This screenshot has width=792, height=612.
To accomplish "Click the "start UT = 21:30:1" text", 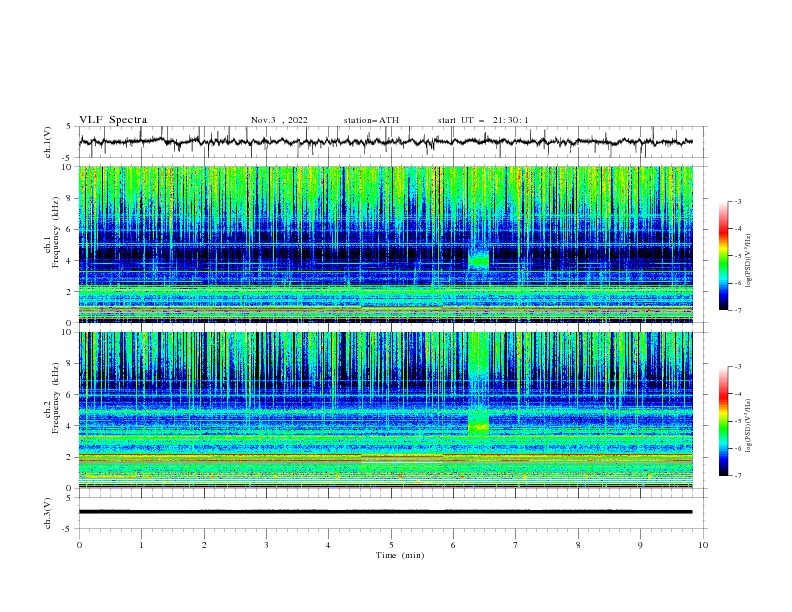I will [483, 120].
